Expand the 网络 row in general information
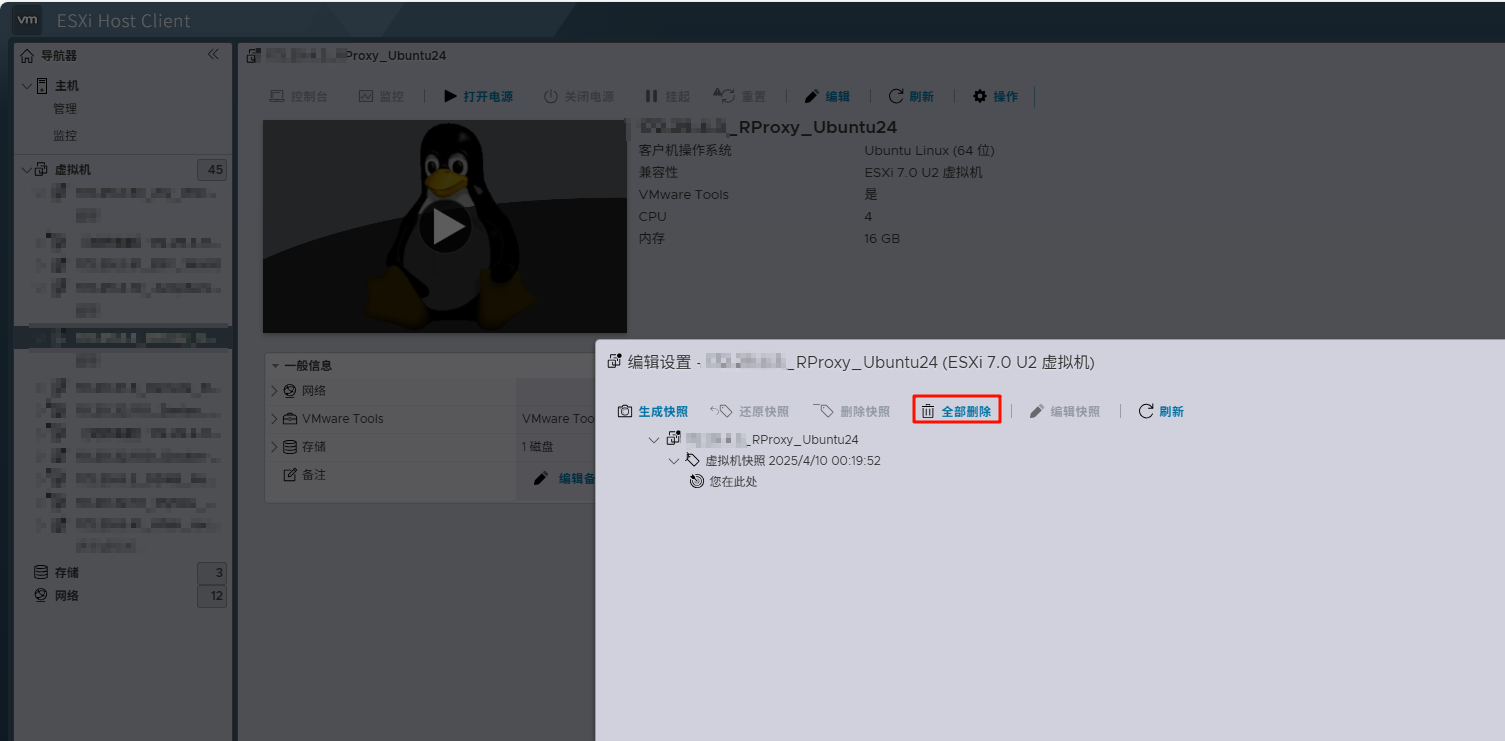This screenshot has width=1505, height=741. 276,391
